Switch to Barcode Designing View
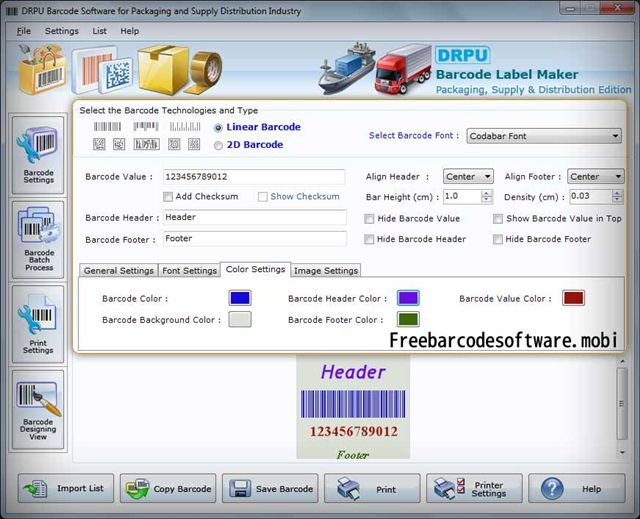Screen dimensions: 640x519 tap(38, 410)
